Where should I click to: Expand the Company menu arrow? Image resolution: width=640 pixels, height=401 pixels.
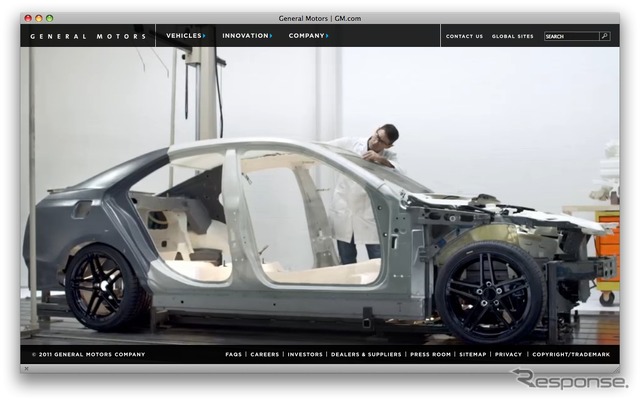click(327, 36)
